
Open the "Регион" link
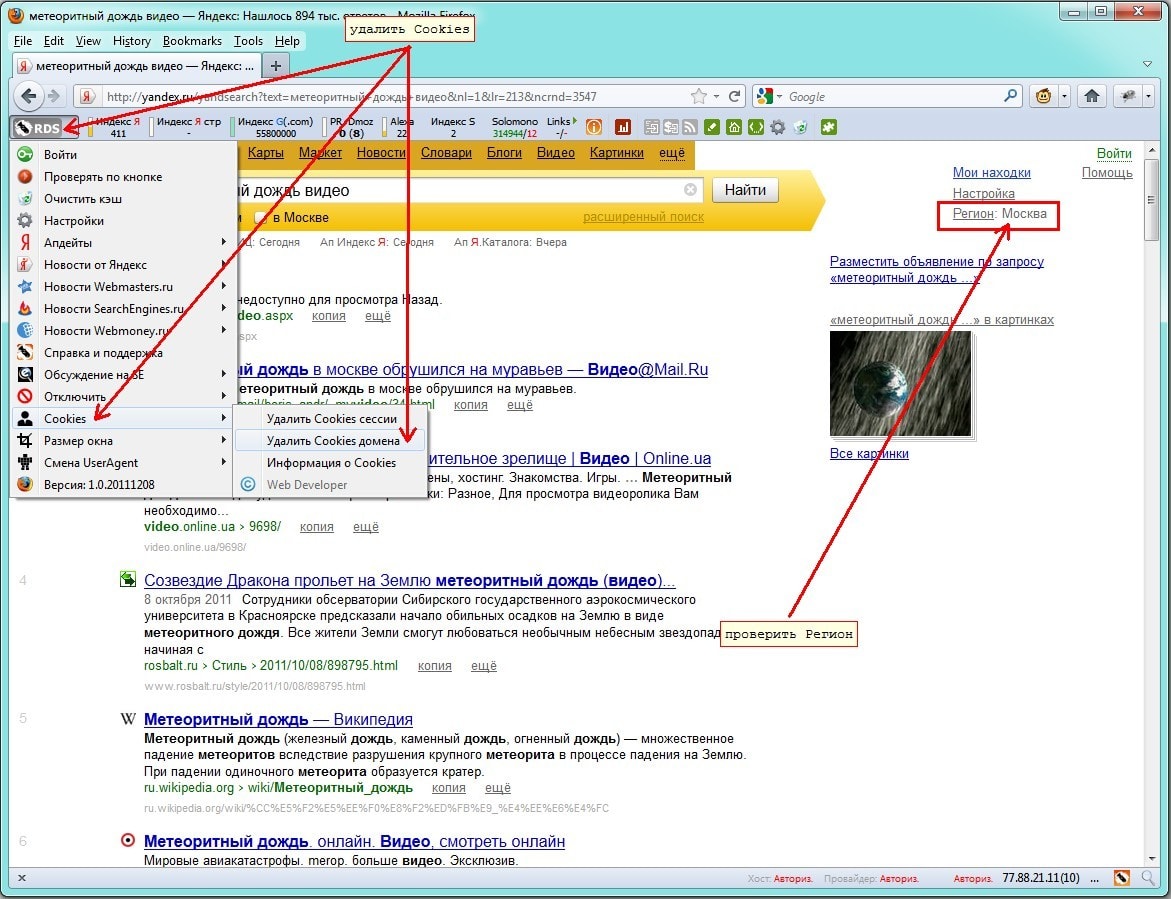[x=973, y=214]
